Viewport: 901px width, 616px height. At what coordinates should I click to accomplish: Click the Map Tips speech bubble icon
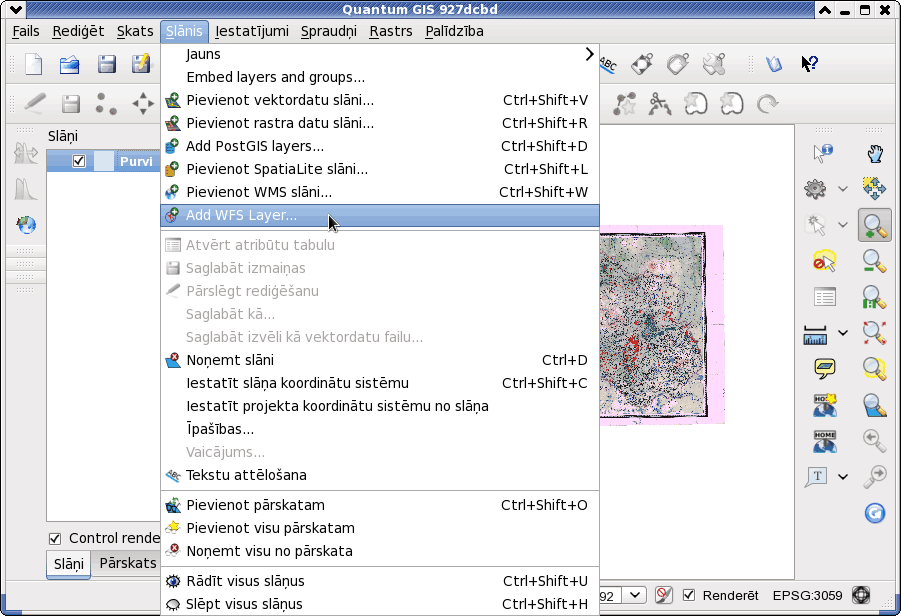coord(825,368)
